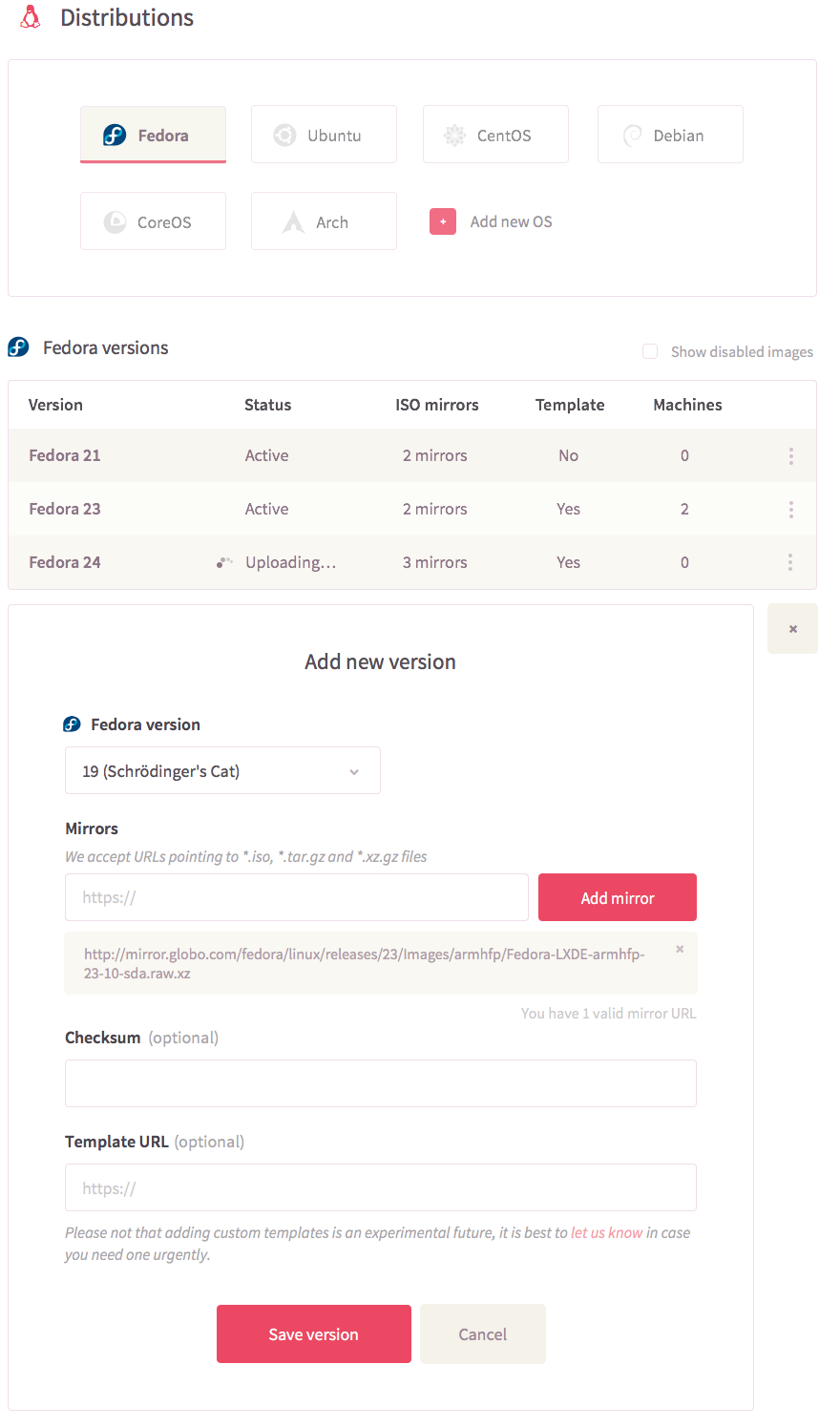The height and width of the screenshot is (1427, 840).
Task: Switch to the Arch distribution tab
Action: click(x=324, y=221)
